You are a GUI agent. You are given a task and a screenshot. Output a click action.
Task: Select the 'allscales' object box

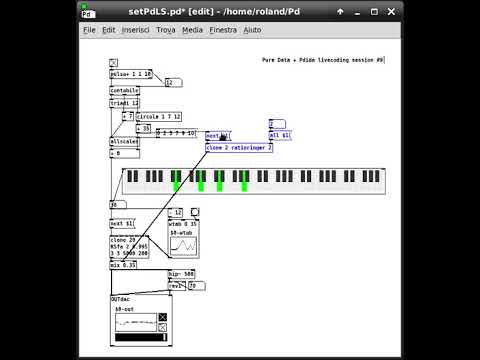pyautogui.click(x=125, y=141)
